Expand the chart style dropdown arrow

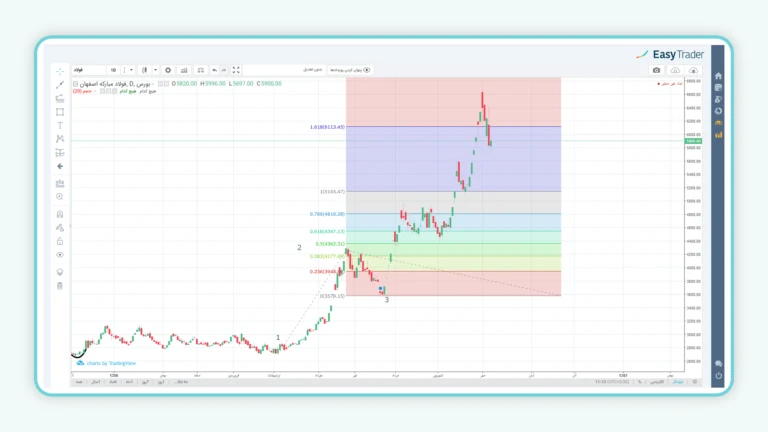tap(155, 70)
